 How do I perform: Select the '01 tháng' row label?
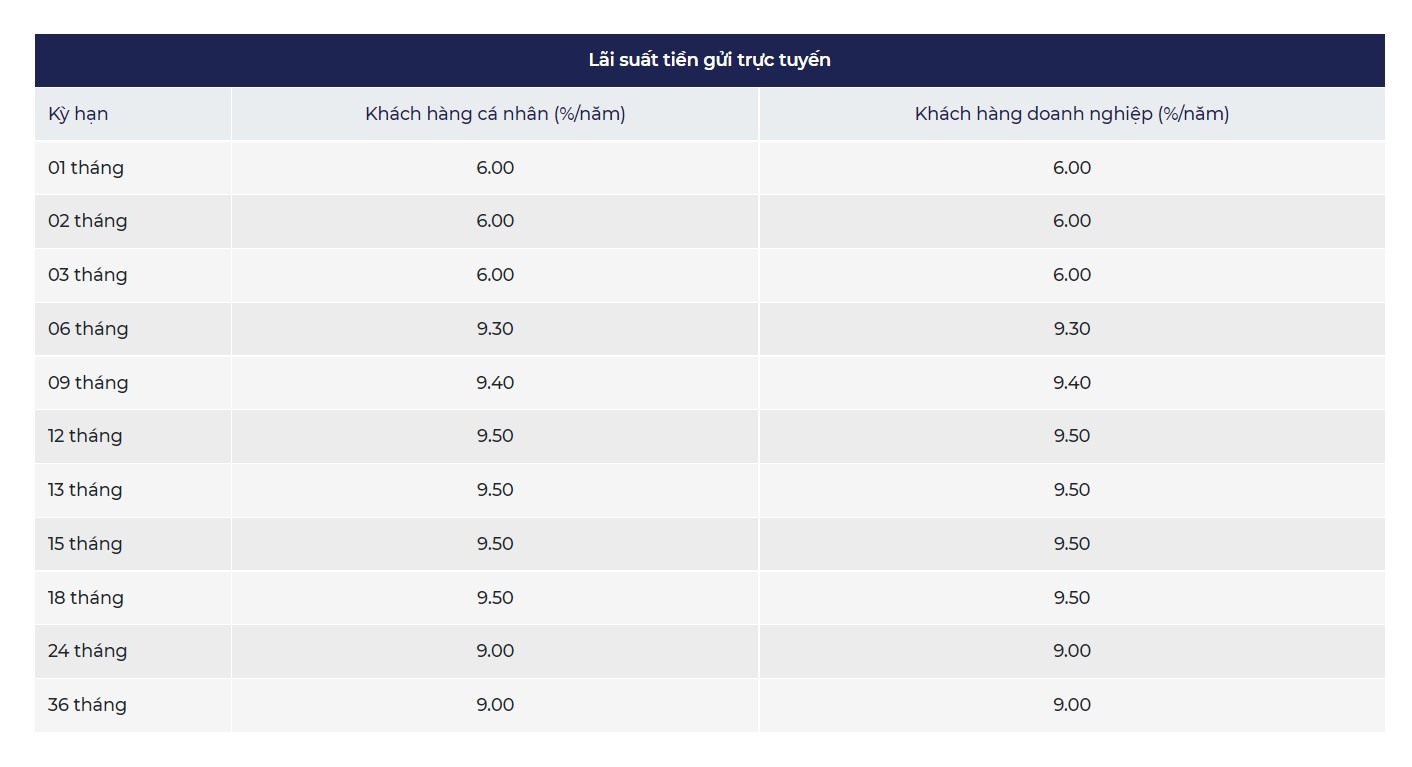tap(86, 168)
